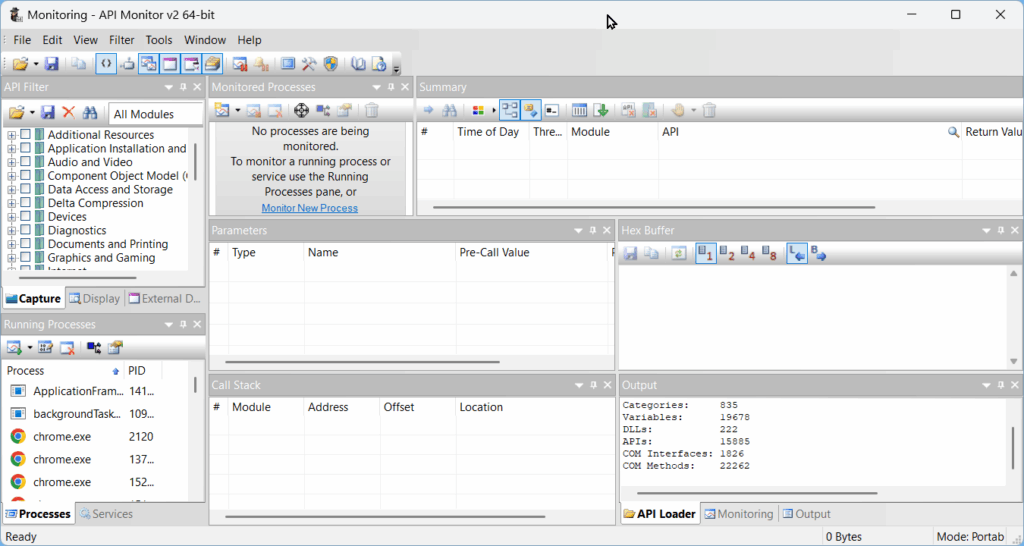This screenshot has height=546, width=1024.
Task: Check the Data Access and Storage checkbox
Action: [x=25, y=189]
